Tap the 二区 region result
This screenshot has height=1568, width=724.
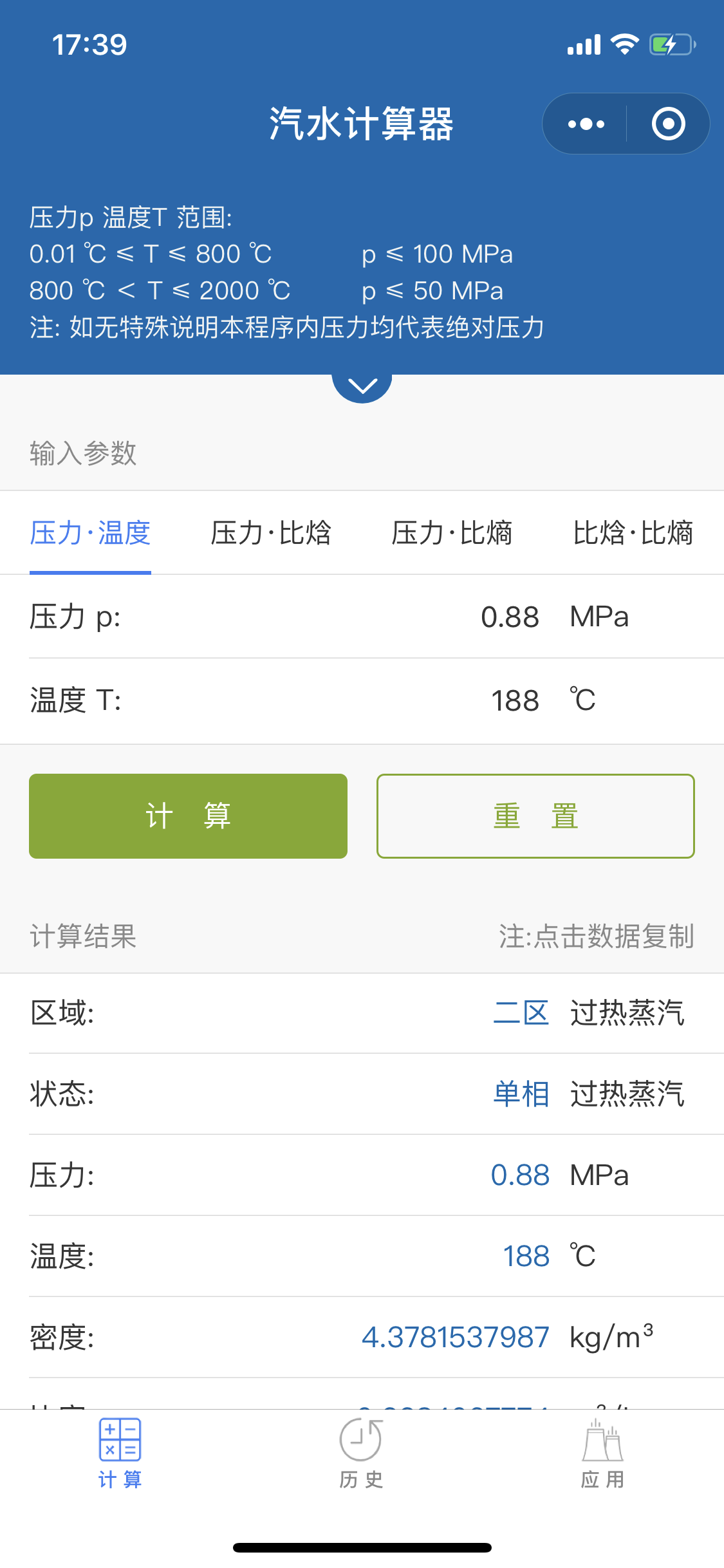(521, 1013)
